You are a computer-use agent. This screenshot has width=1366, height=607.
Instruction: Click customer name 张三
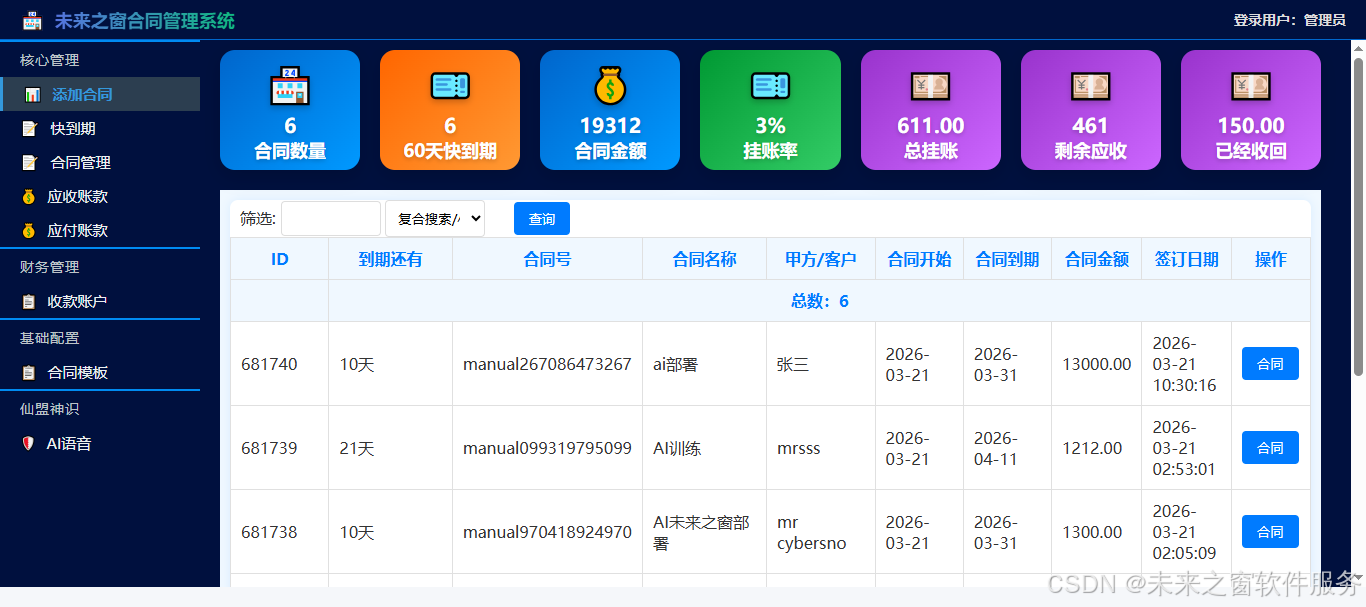click(793, 364)
